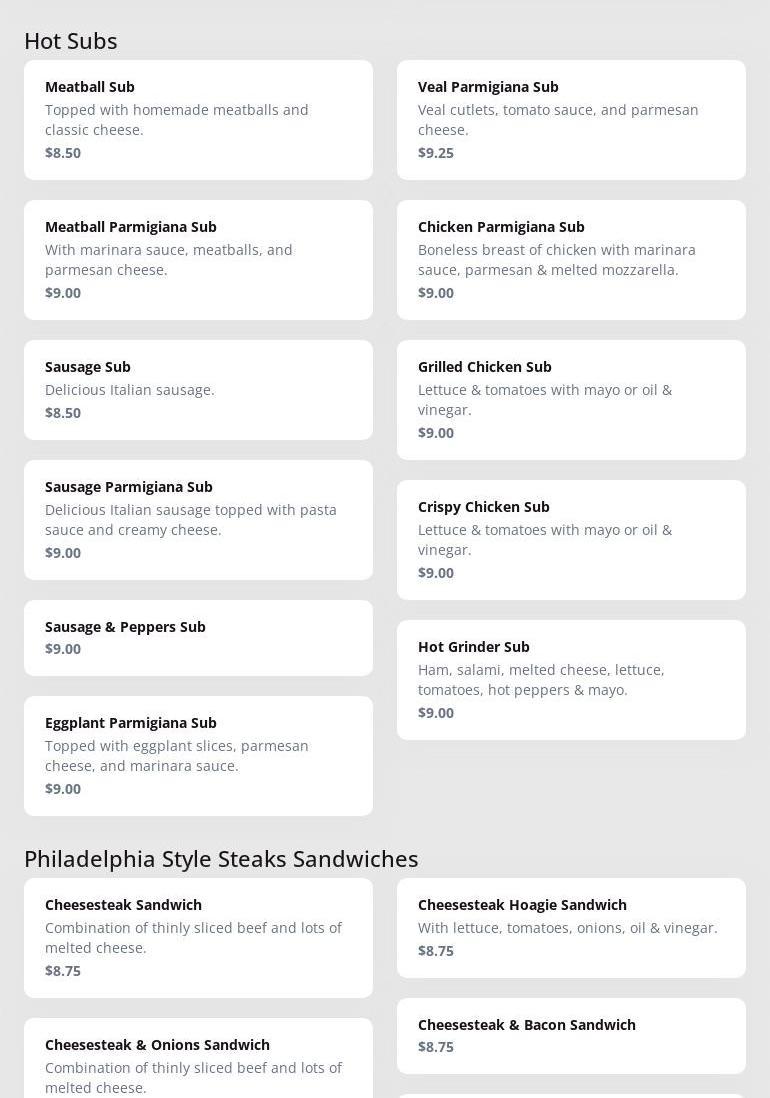Click the Hot Grinder Sub description text
The image size is (770, 1098).
(x=541, y=680)
